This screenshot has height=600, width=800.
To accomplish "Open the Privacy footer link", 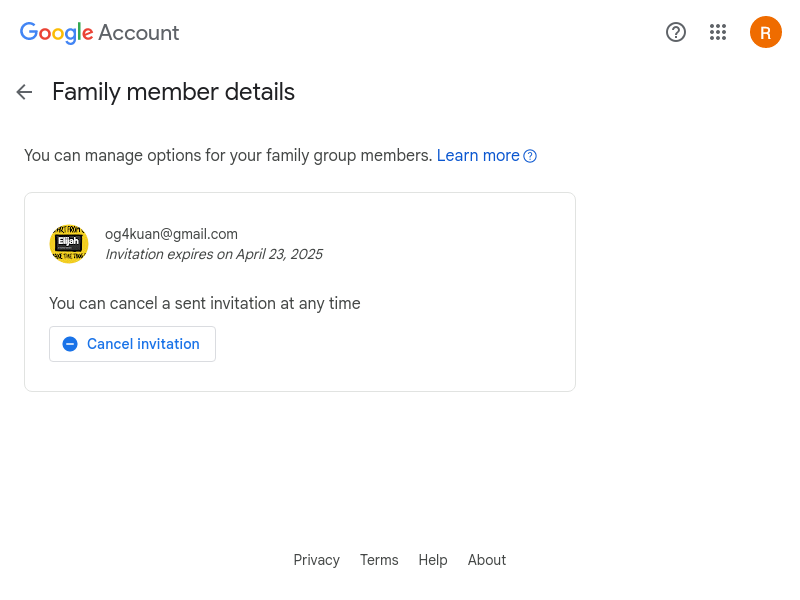I will click(316, 560).
